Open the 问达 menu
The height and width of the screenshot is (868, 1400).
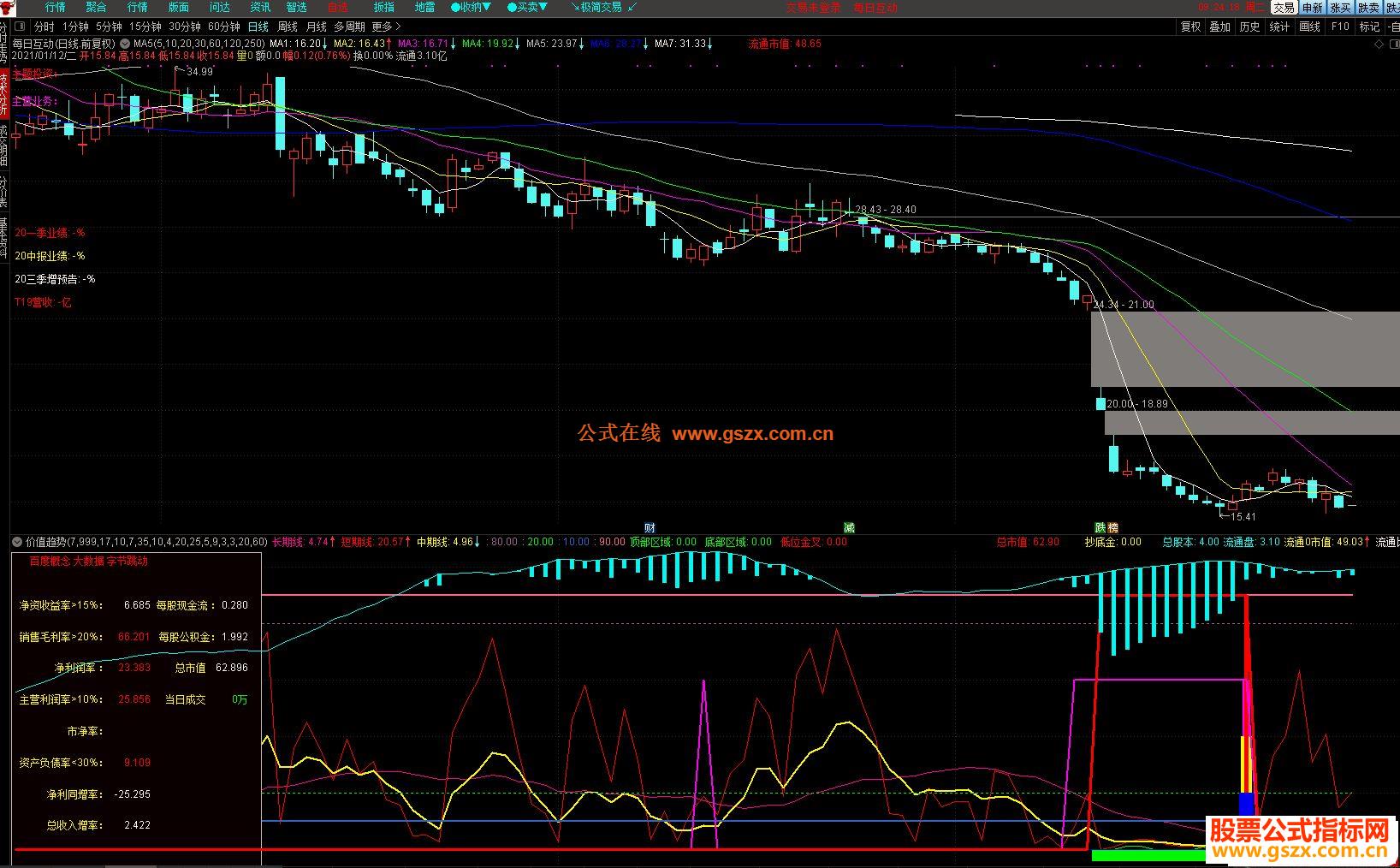click(219, 7)
